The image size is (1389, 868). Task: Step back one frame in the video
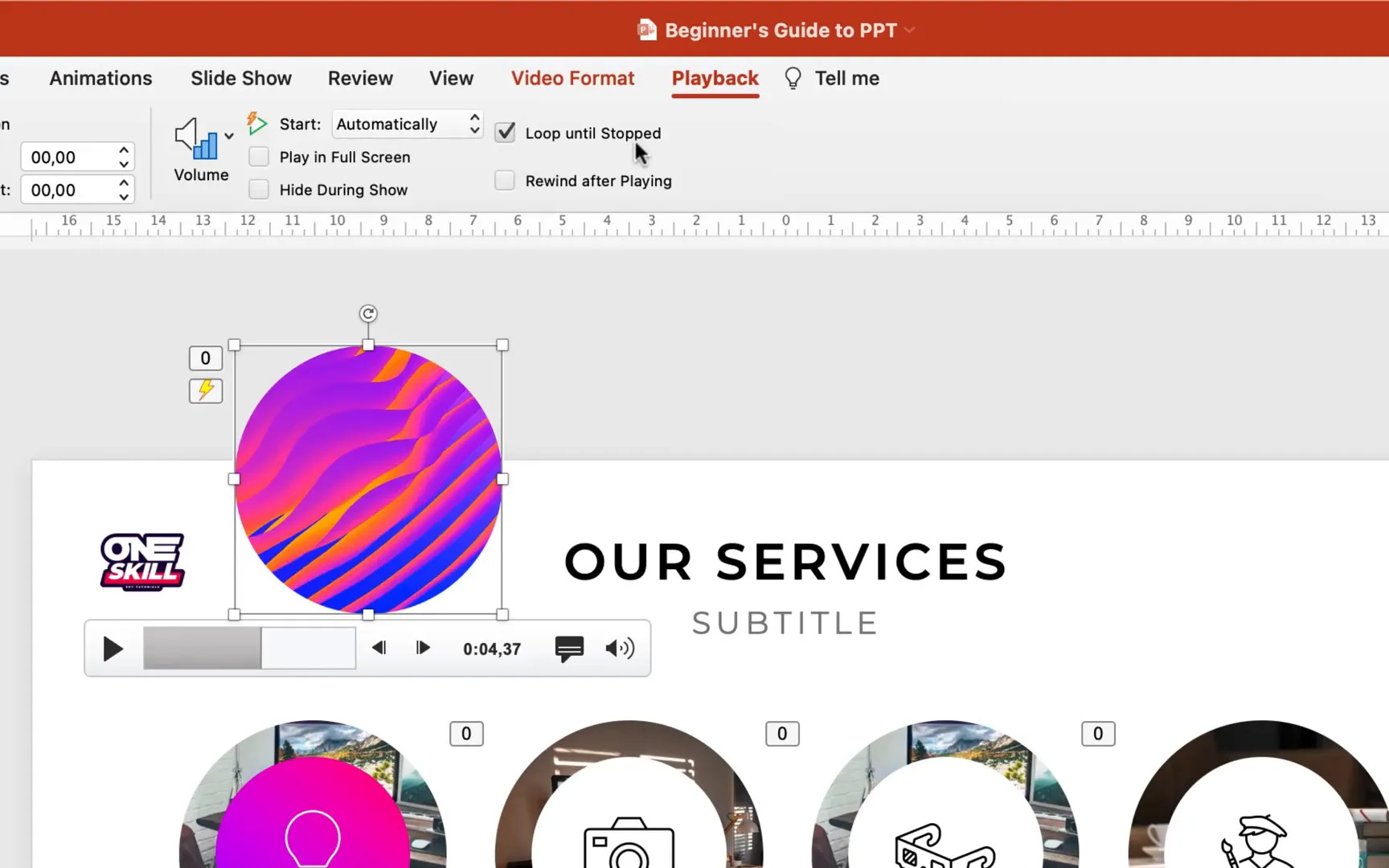[379, 648]
